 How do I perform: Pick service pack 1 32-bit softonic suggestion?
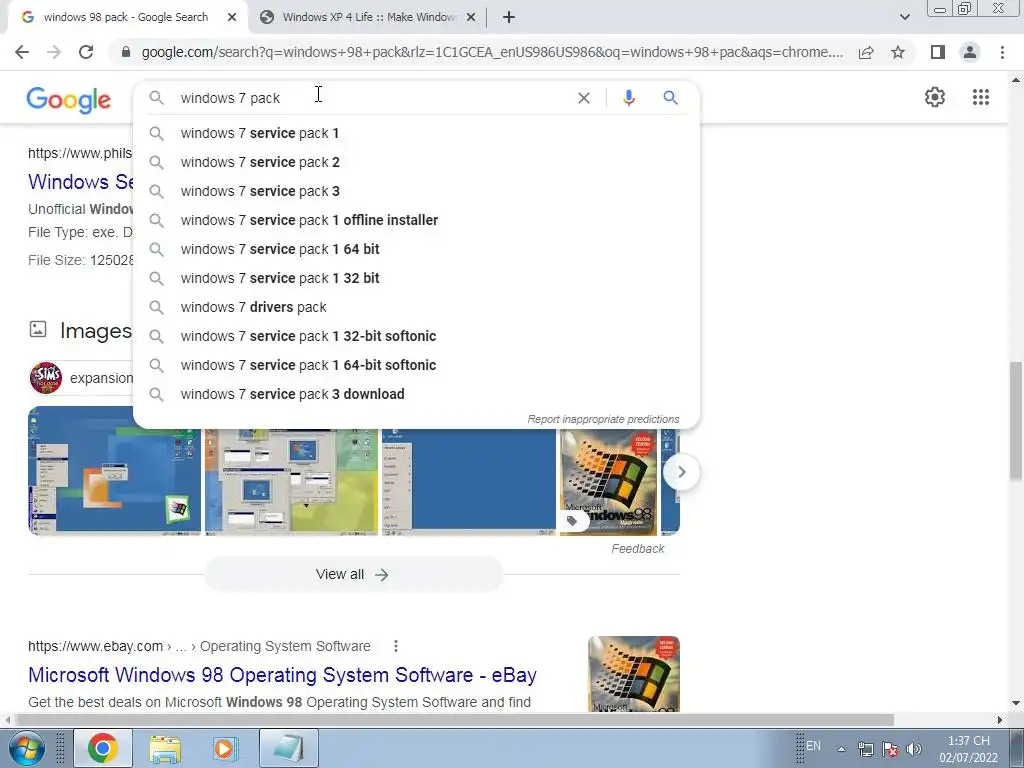coord(416,336)
